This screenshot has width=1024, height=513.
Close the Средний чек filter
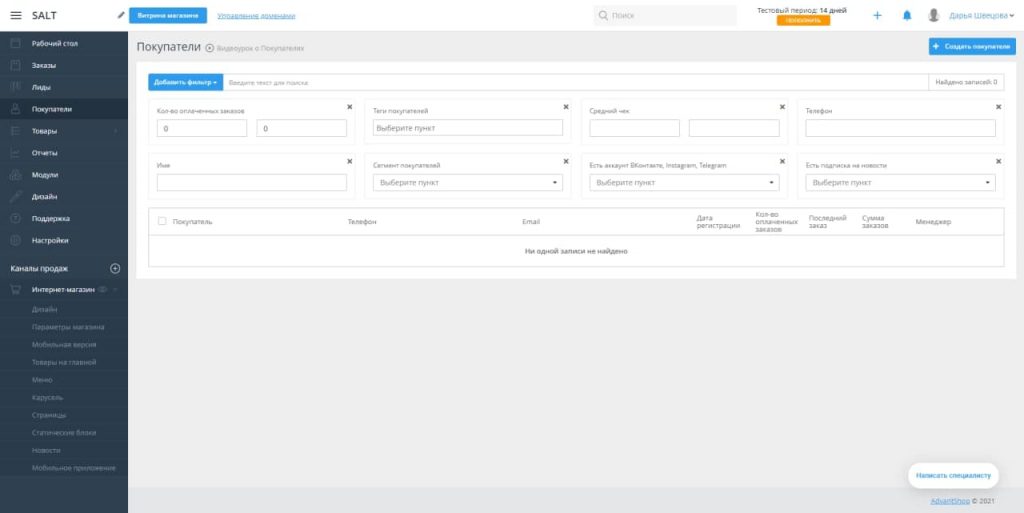click(x=782, y=106)
